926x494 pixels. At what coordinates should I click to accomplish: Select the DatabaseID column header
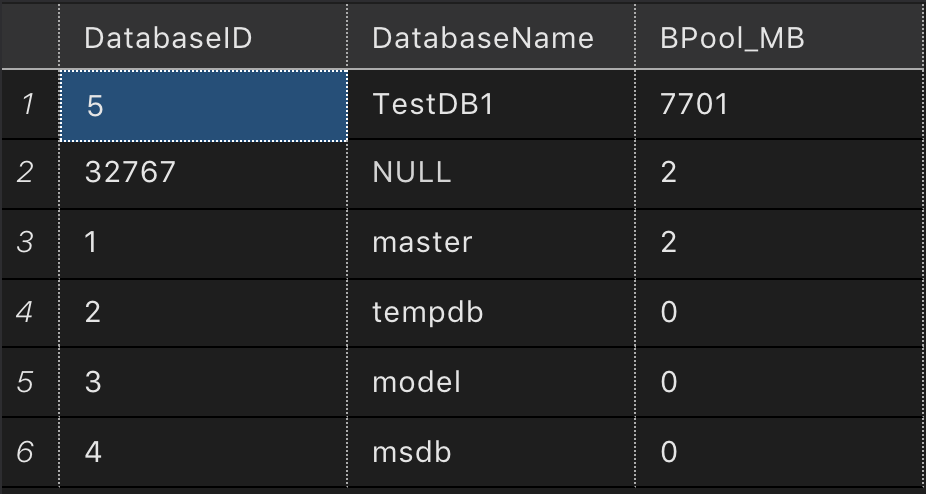point(203,37)
